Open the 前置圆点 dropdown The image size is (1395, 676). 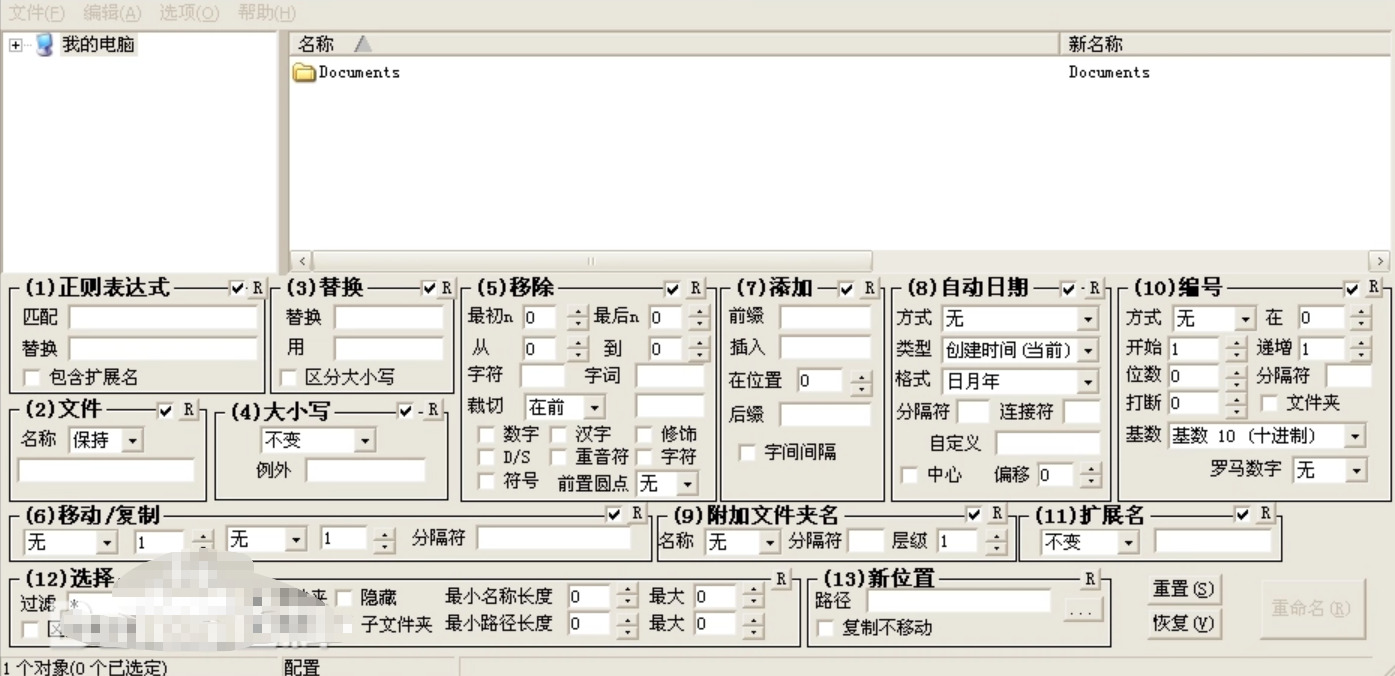pyautogui.click(x=687, y=484)
